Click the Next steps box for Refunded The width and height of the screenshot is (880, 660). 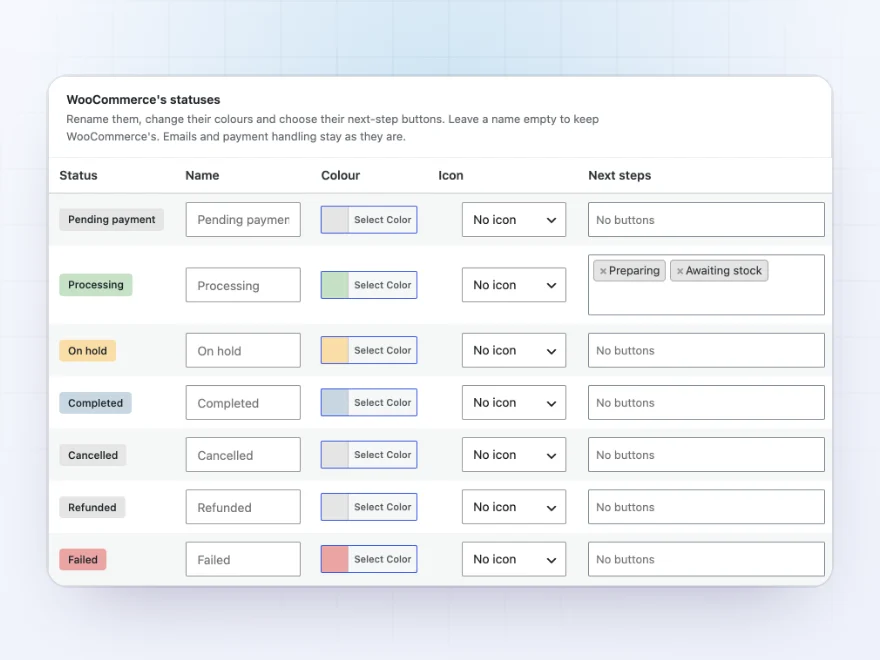706,507
